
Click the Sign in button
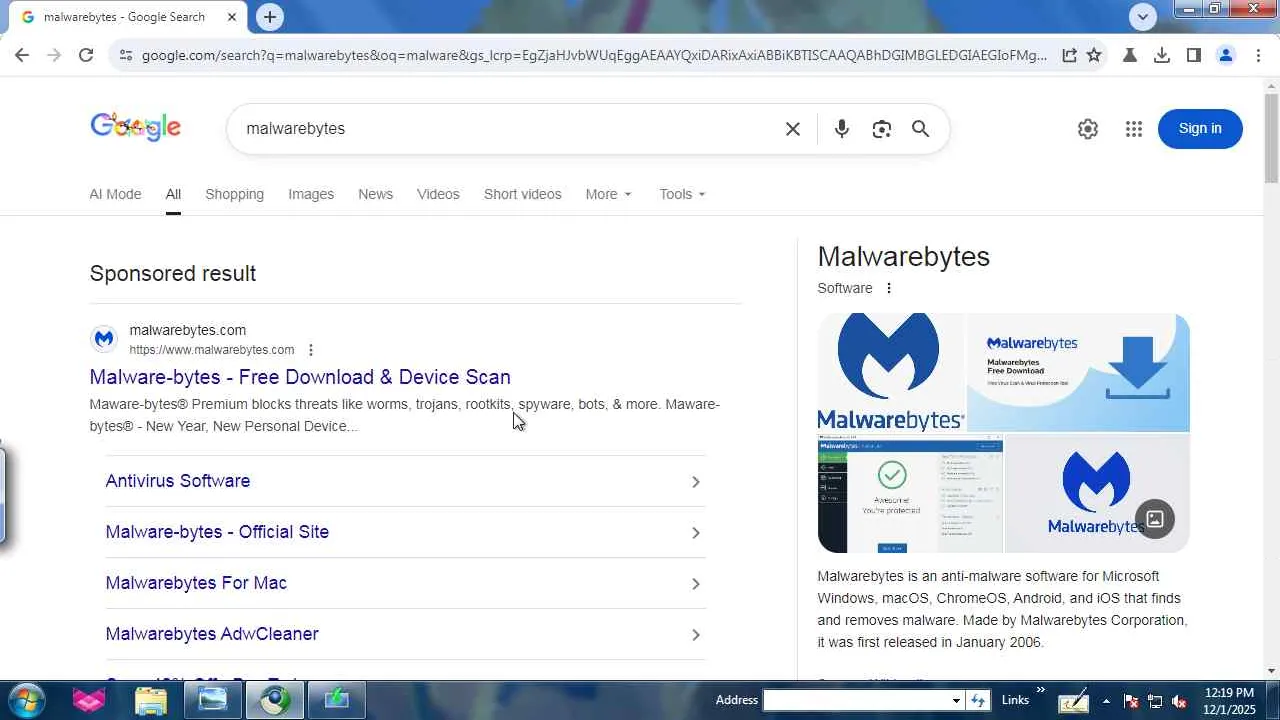tap(1200, 129)
